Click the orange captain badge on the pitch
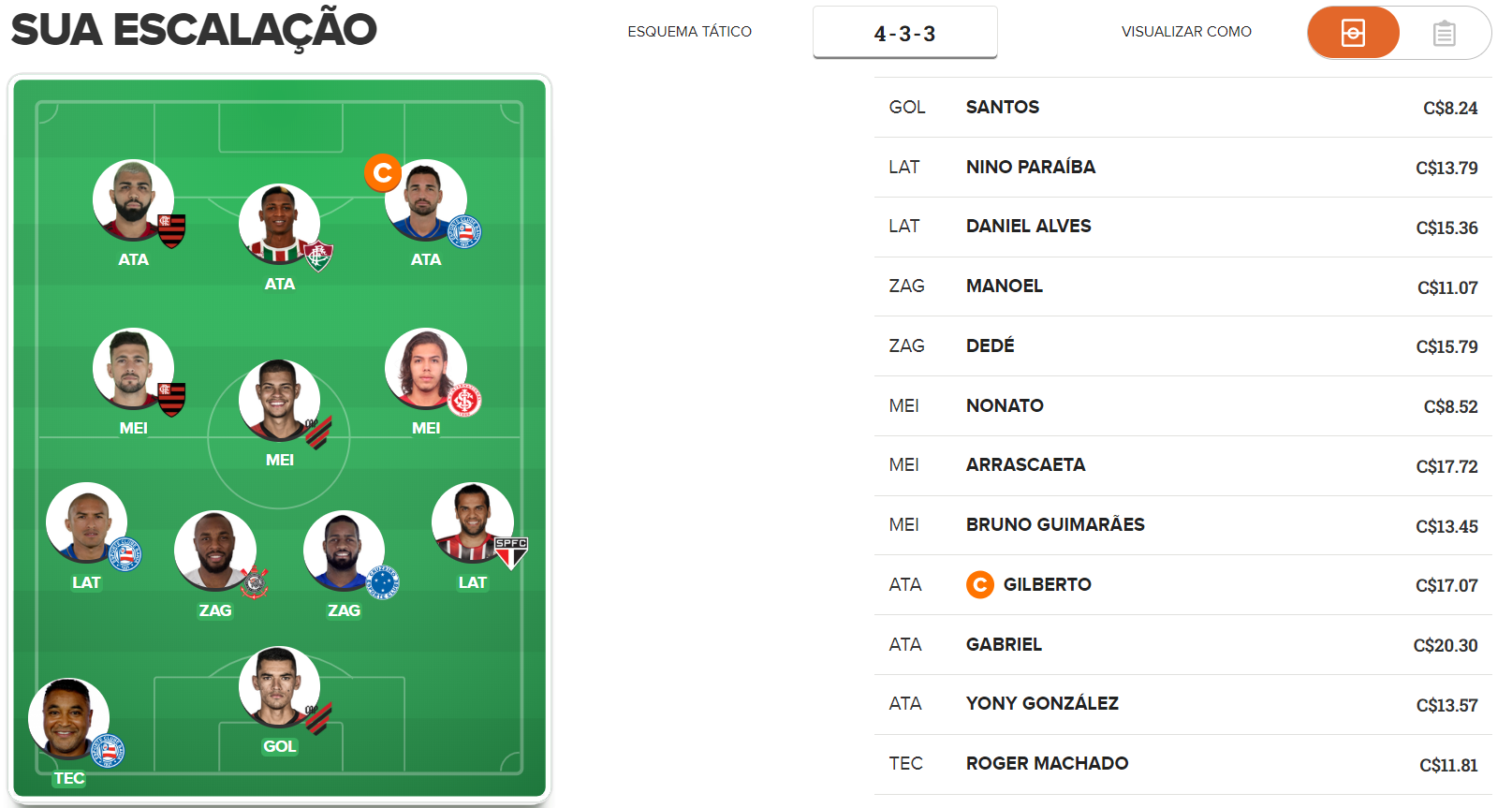The width and height of the screenshot is (1512, 808). click(x=383, y=173)
